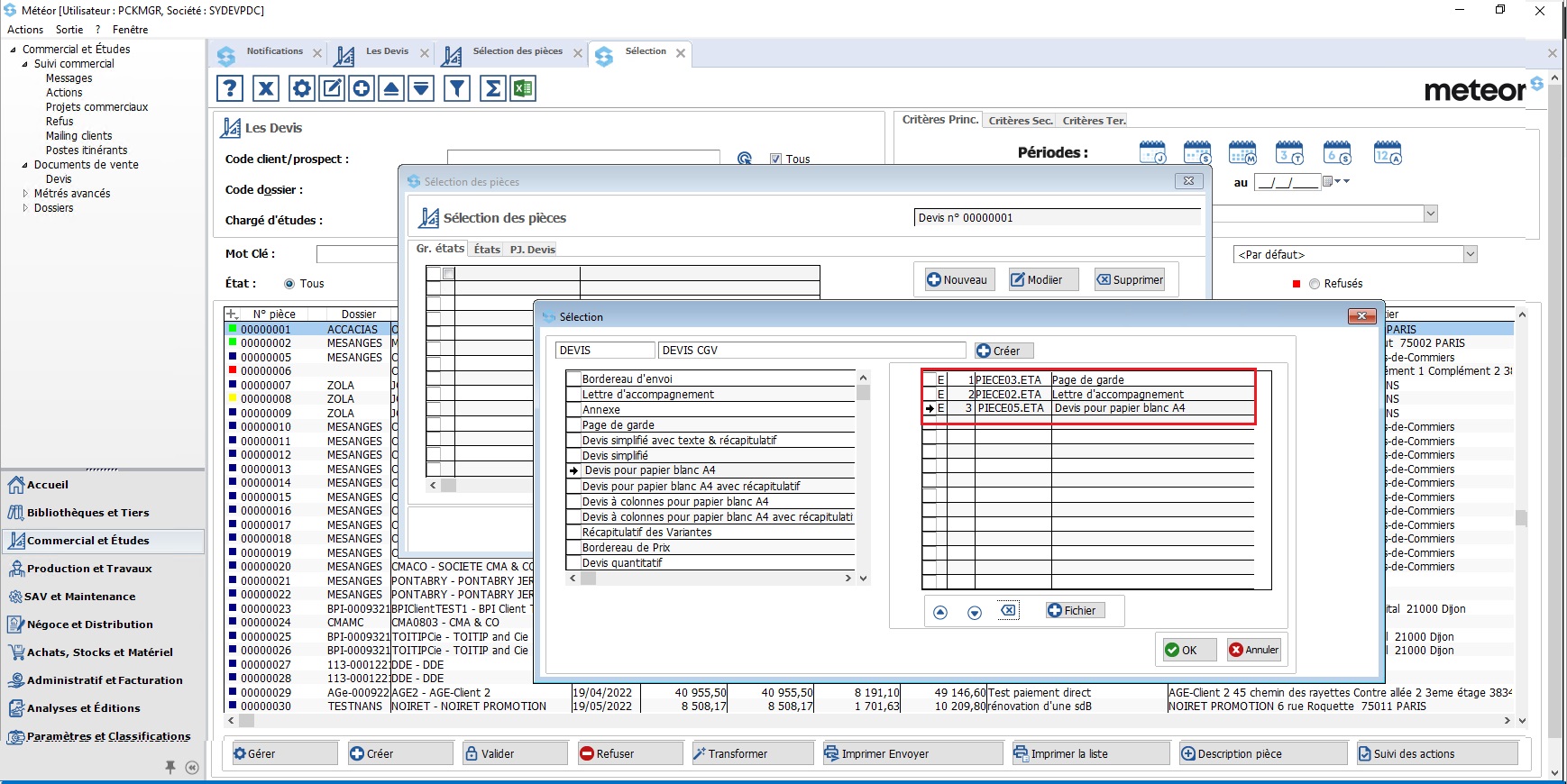This screenshot has height=784, width=1567.
Task: Click the Transformer button
Action: [751, 753]
